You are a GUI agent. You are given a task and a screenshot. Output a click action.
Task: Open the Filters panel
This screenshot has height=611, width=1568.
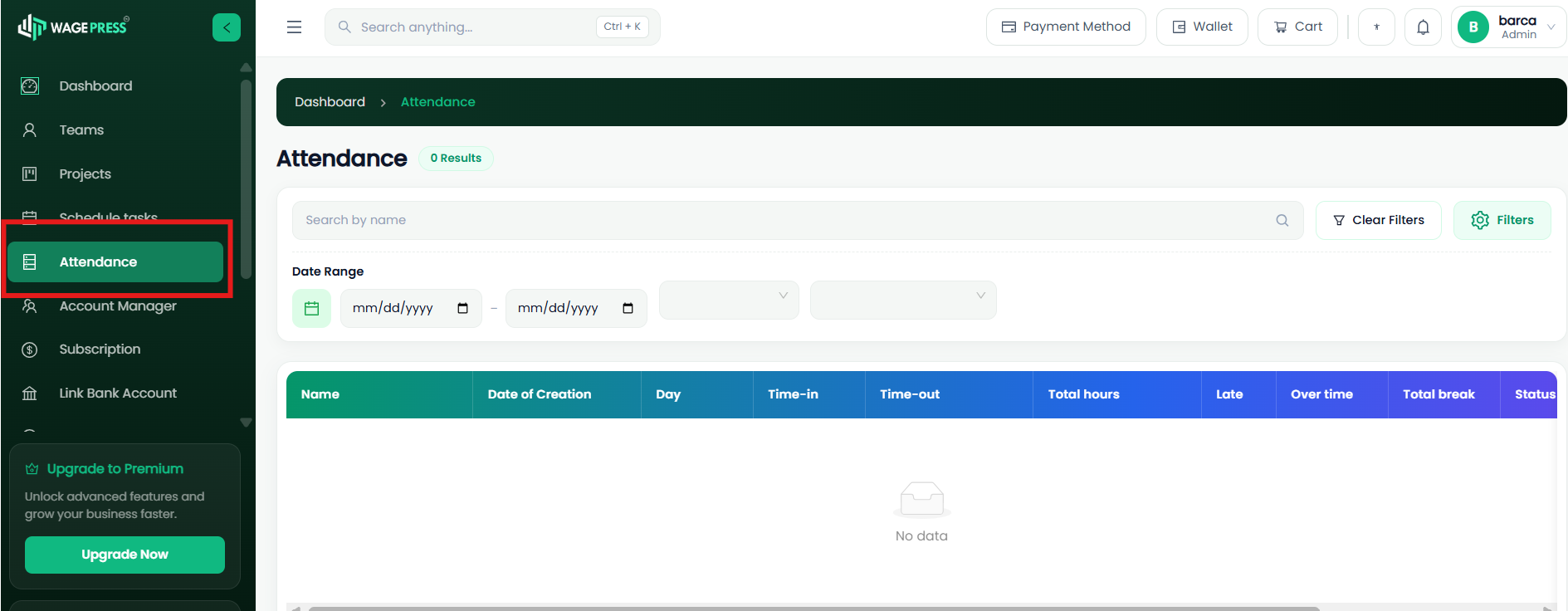point(1502,220)
